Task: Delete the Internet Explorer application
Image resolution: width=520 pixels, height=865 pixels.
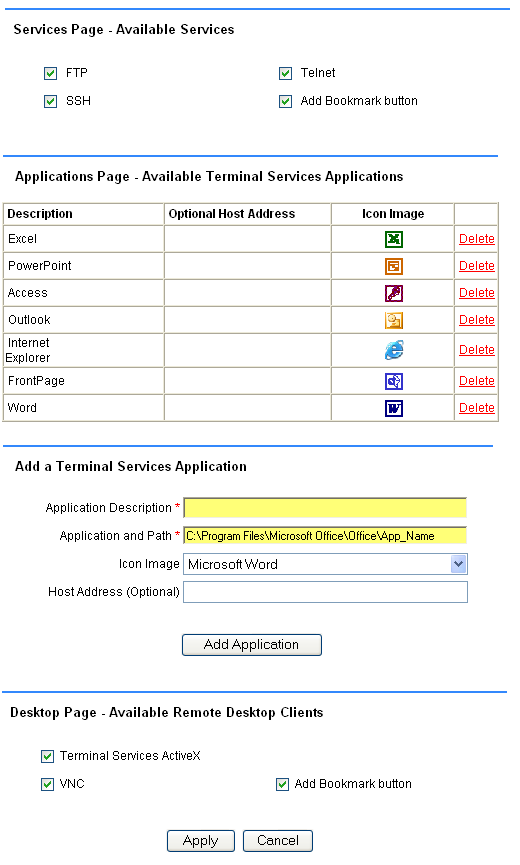Action: pos(476,350)
